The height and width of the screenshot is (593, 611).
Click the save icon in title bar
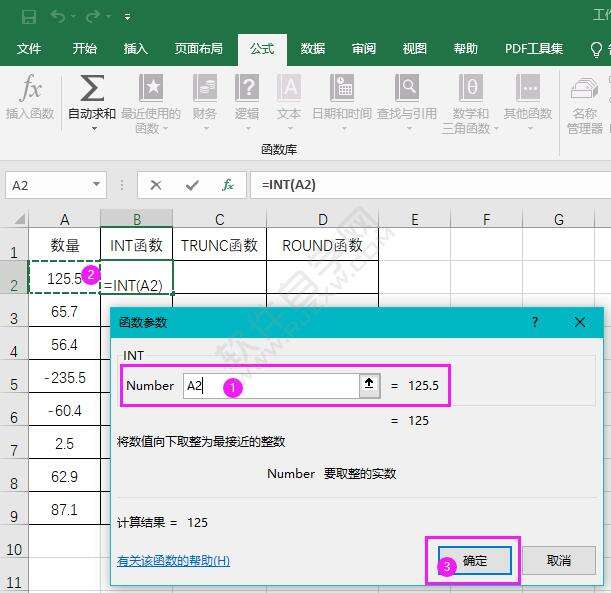pyautogui.click(x=28, y=17)
